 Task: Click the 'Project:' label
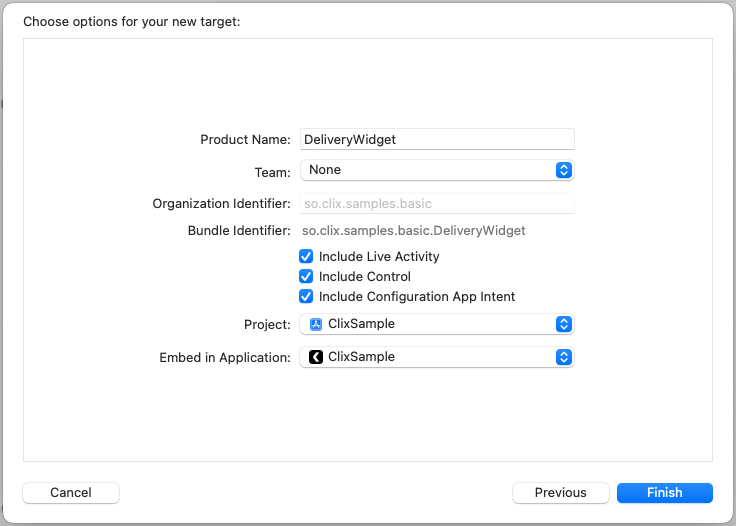pos(268,325)
